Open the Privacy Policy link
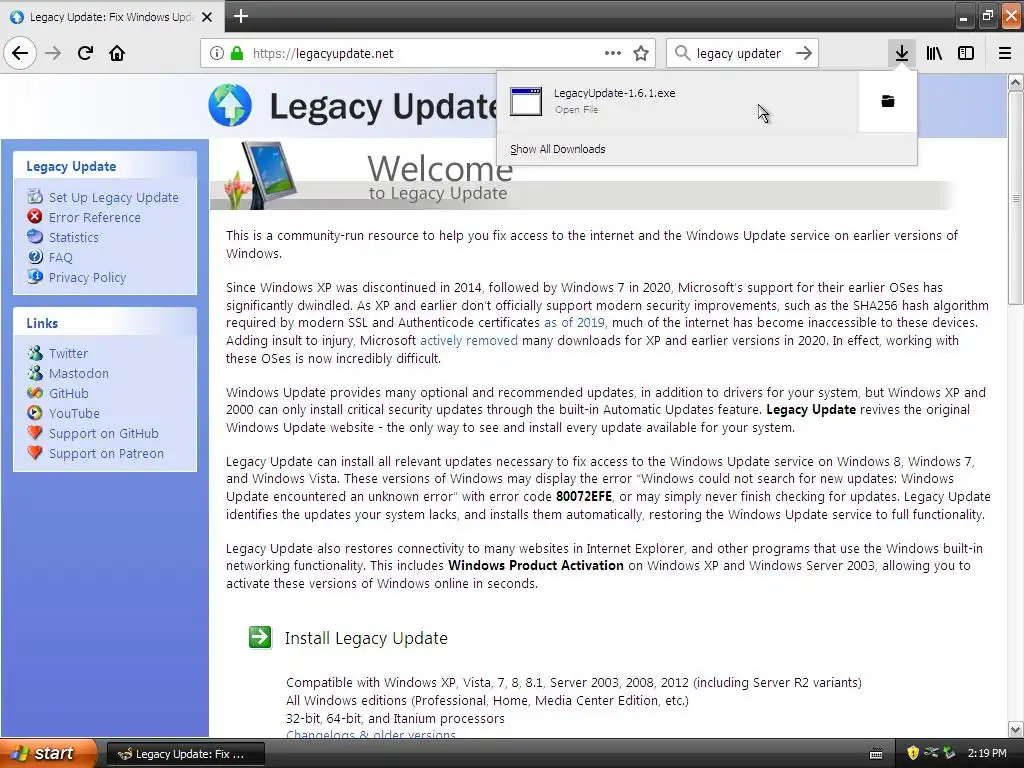 [x=87, y=277]
